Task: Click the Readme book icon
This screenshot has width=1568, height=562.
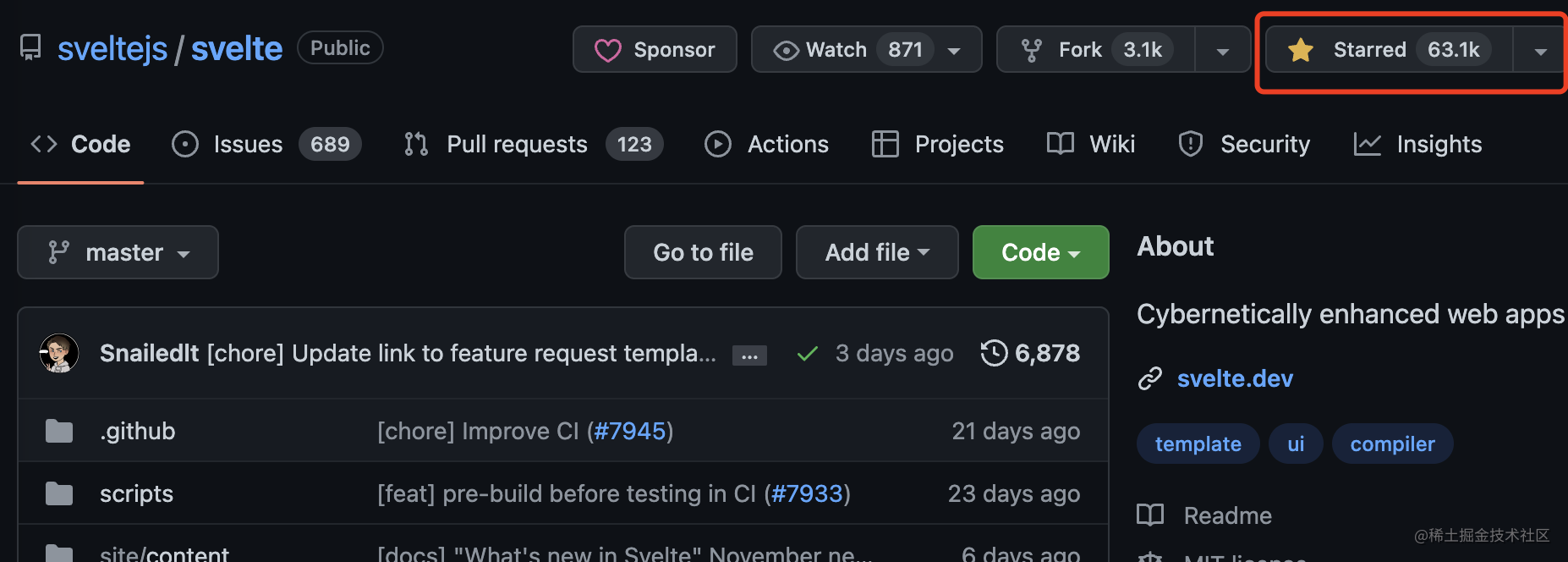Action: tap(1150, 515)
